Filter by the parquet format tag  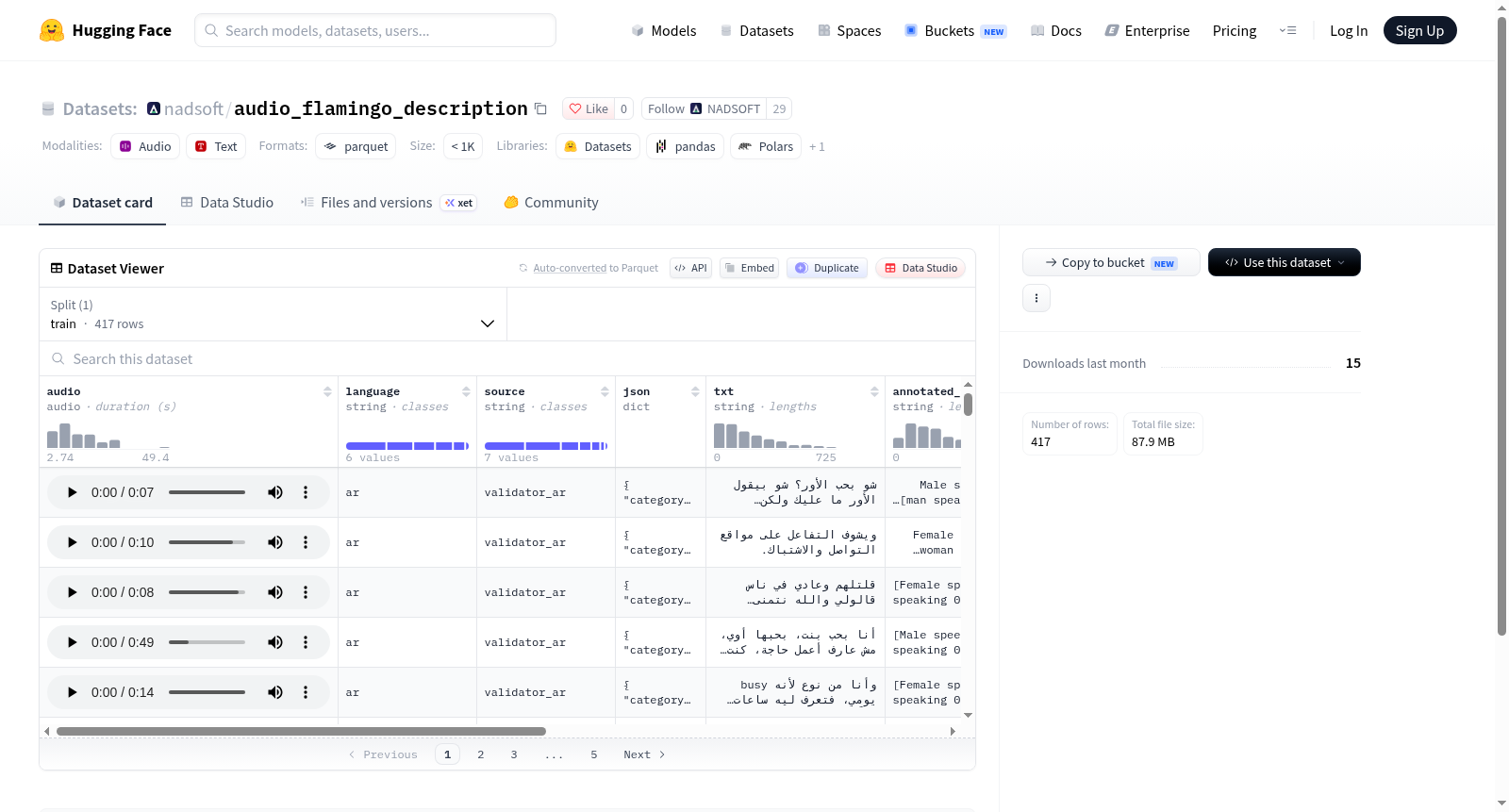[356, 146]
